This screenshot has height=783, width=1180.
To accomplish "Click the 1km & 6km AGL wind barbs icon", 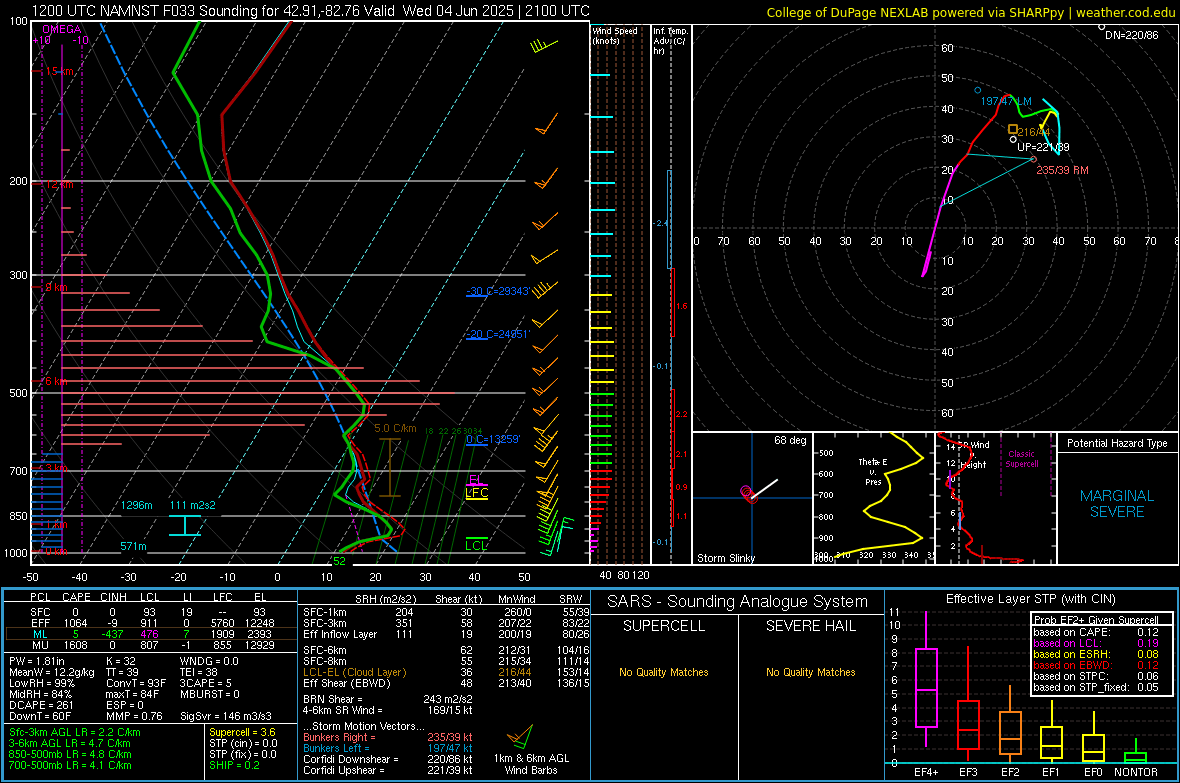I will (x=521, y=735).
